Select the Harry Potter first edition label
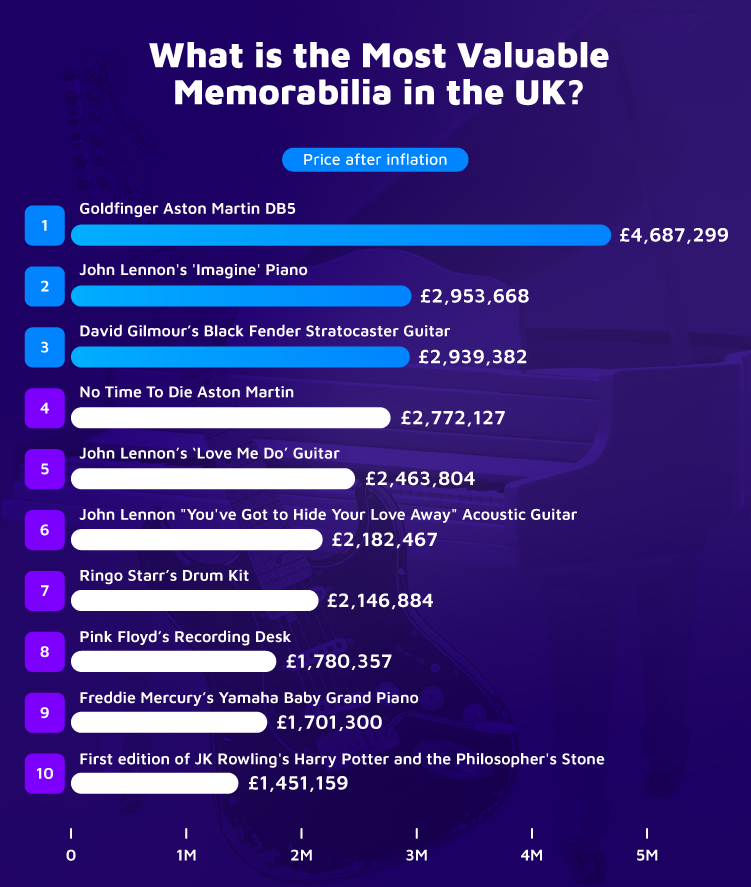751x887 pixels. pos(342,759)
